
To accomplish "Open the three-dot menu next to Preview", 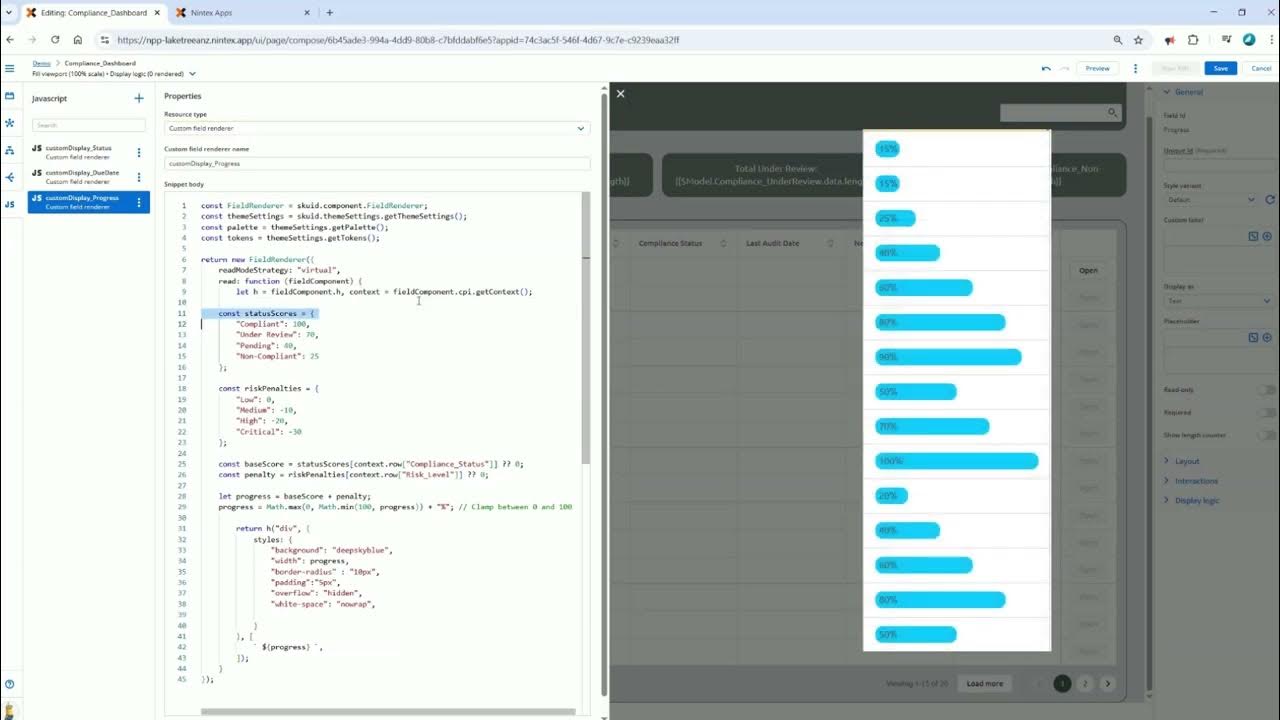I will click(x=1135, y=68).
